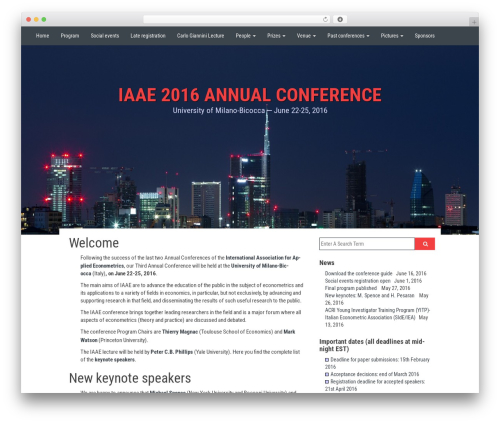Go to the Program page
Image resolution: width=500 pixels, height=423 pixels.
(x=70, y=36)
